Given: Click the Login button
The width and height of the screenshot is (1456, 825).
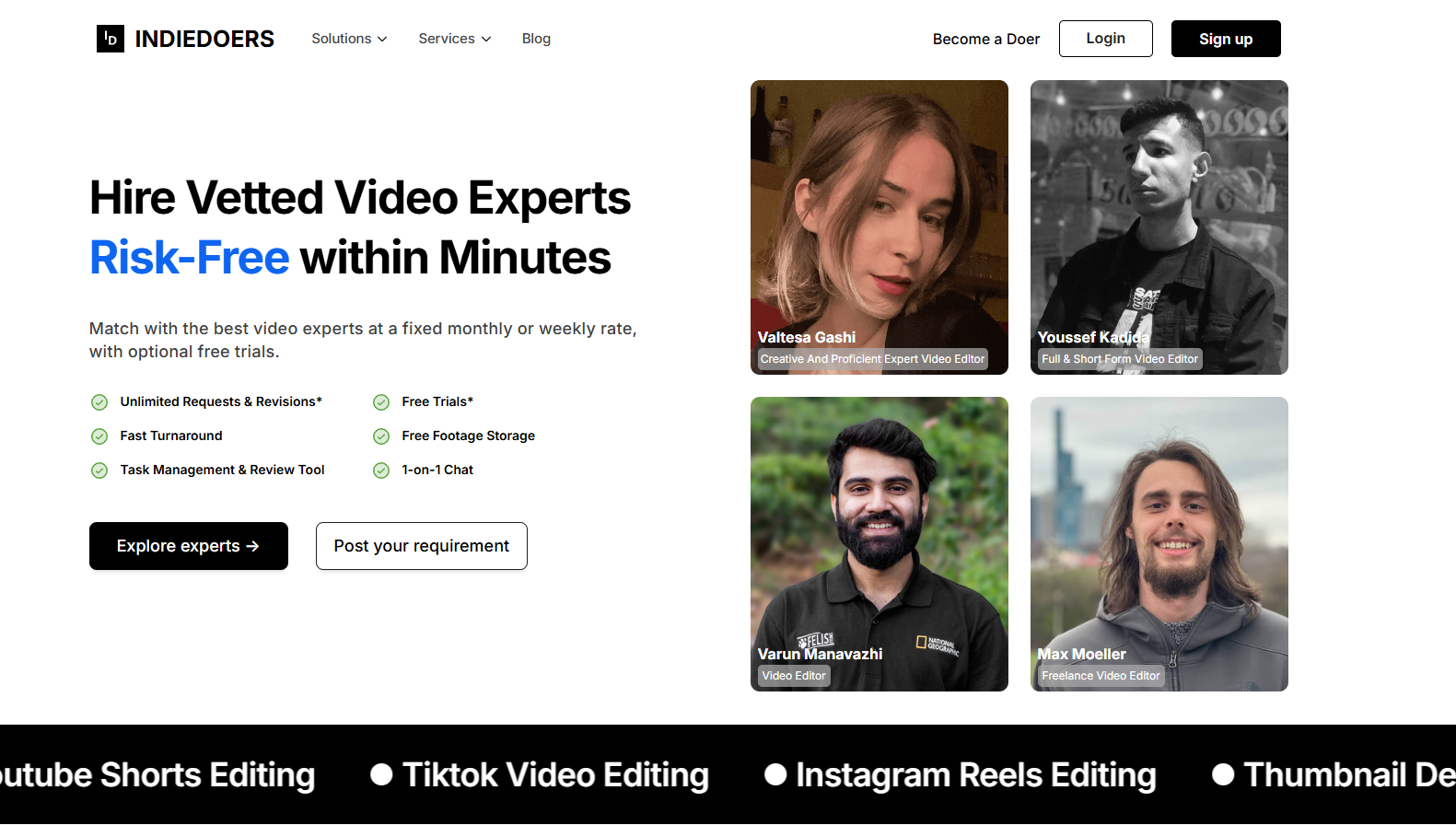Looking at the screenshot, I should point(1105,39).
